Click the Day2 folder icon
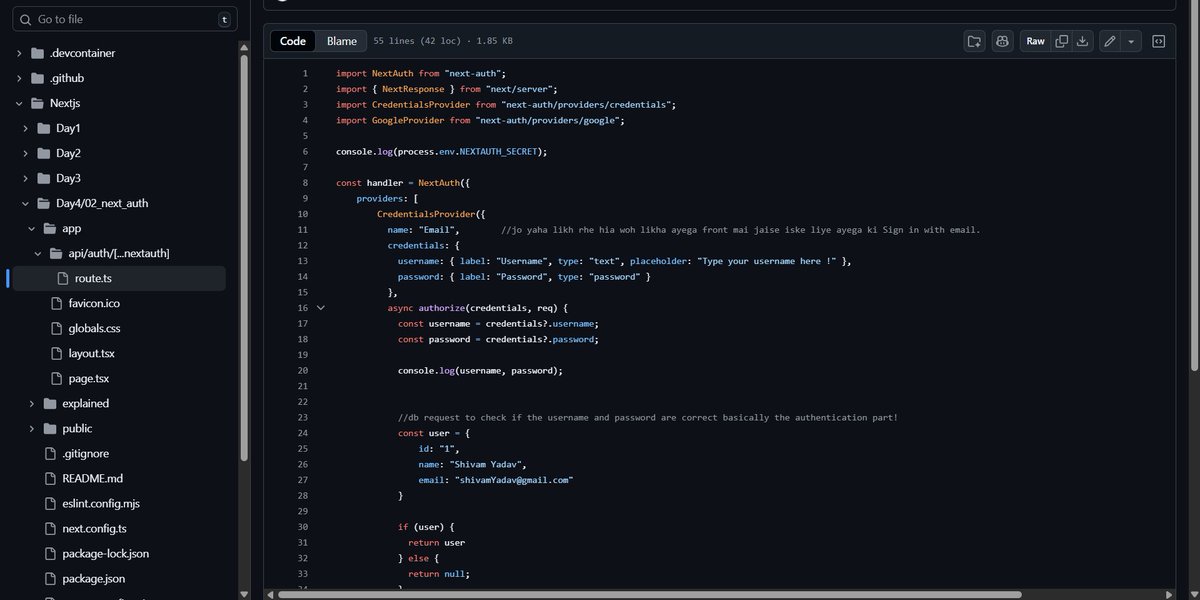 point(44,153)
